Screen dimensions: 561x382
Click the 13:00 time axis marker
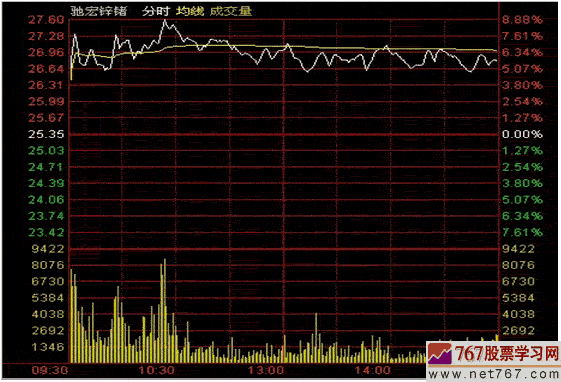coord(265,370)
